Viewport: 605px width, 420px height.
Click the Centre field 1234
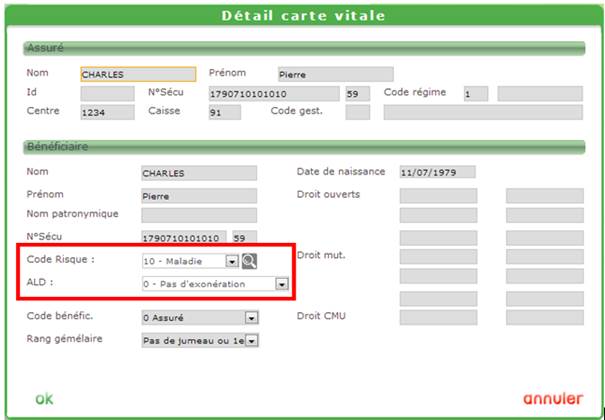point(107,112)
